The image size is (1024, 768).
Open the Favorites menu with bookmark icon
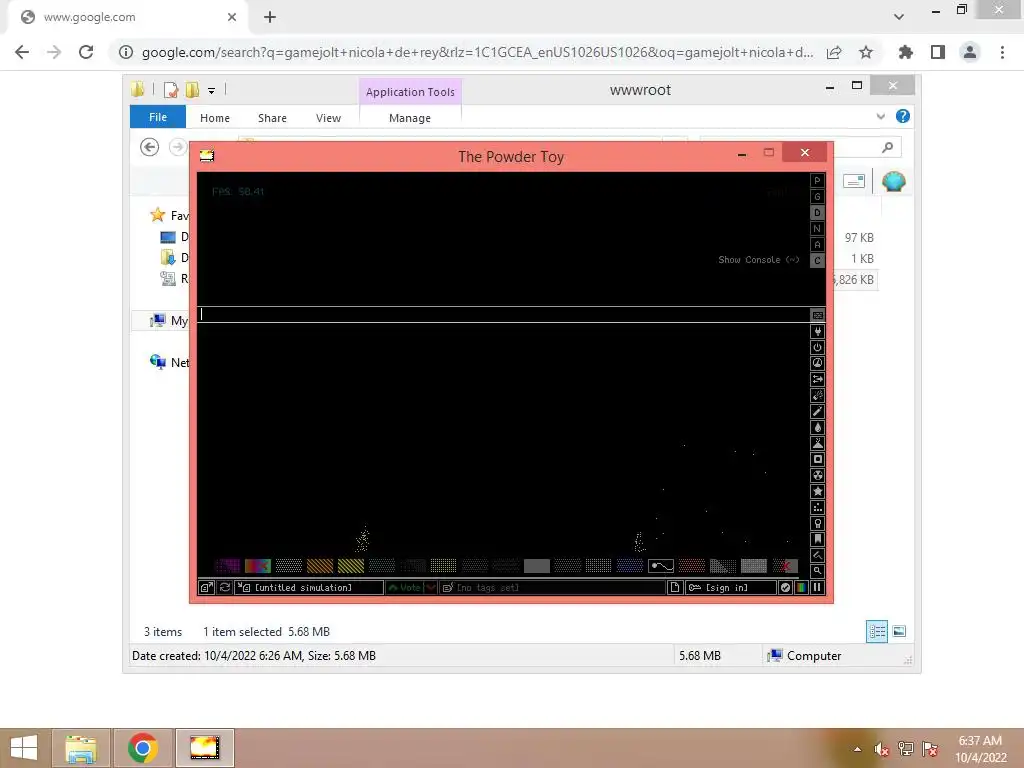tap(817, 539)
